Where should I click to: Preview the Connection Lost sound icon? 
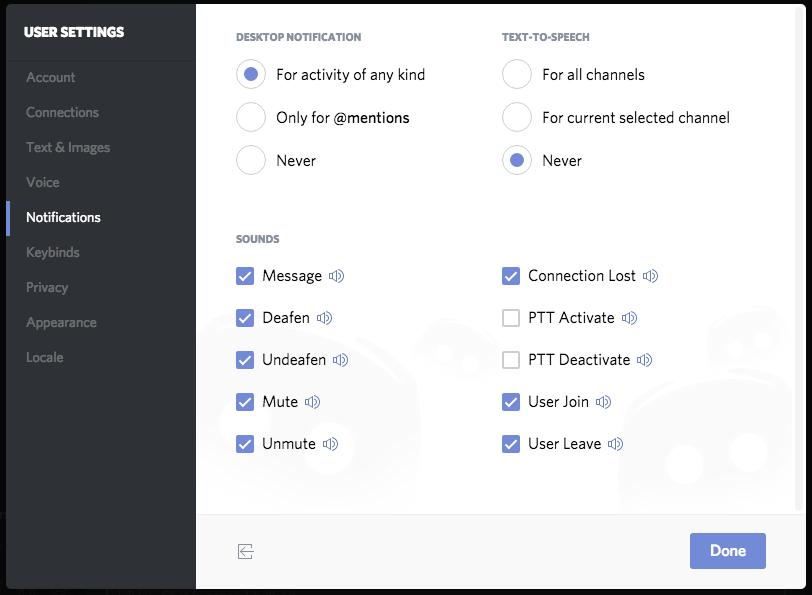click(x=650, y=276)
